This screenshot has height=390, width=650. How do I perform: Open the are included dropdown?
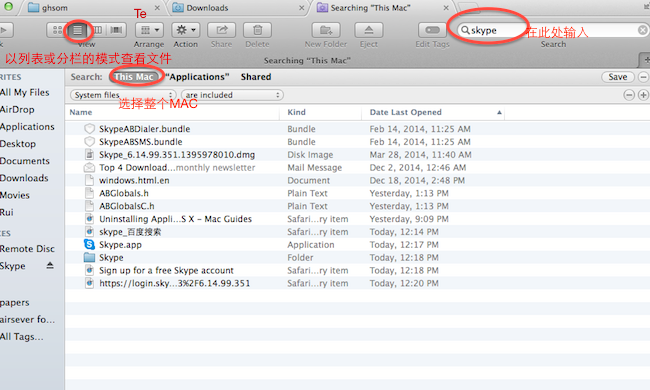point(232,95)
